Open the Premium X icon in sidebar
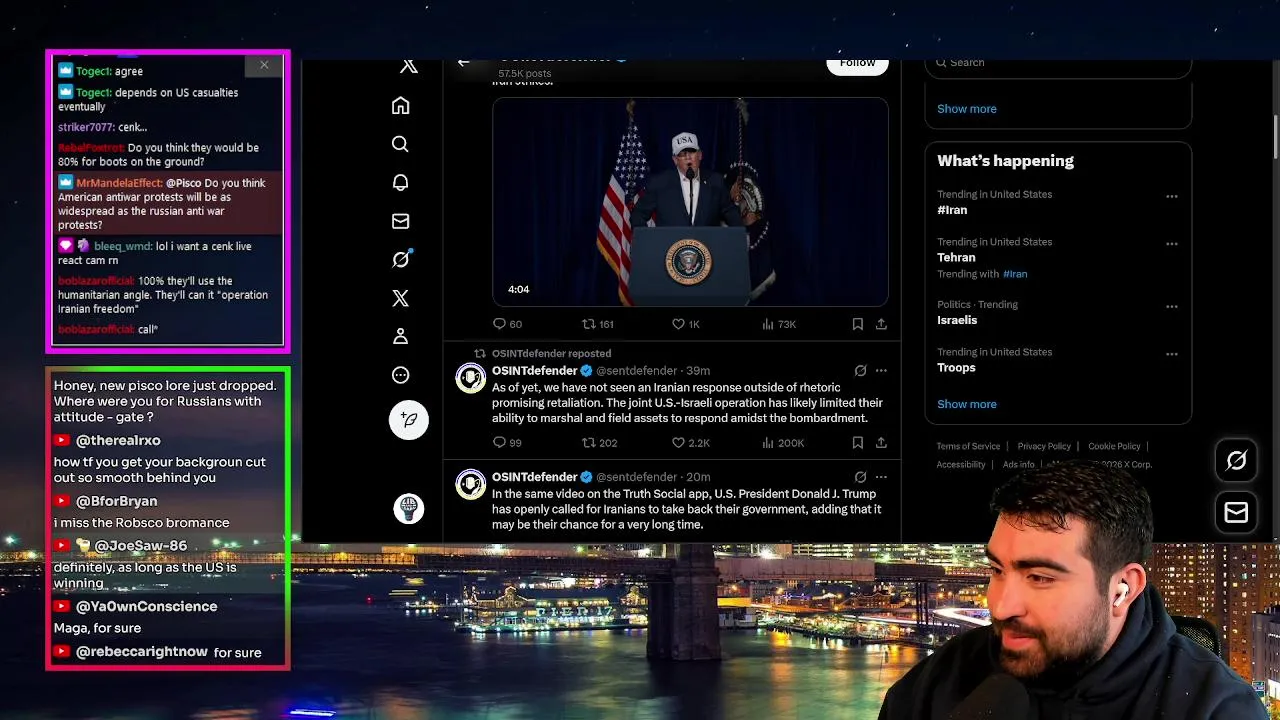This screenshot has width=1280, height=720. [x=400, y=298]
